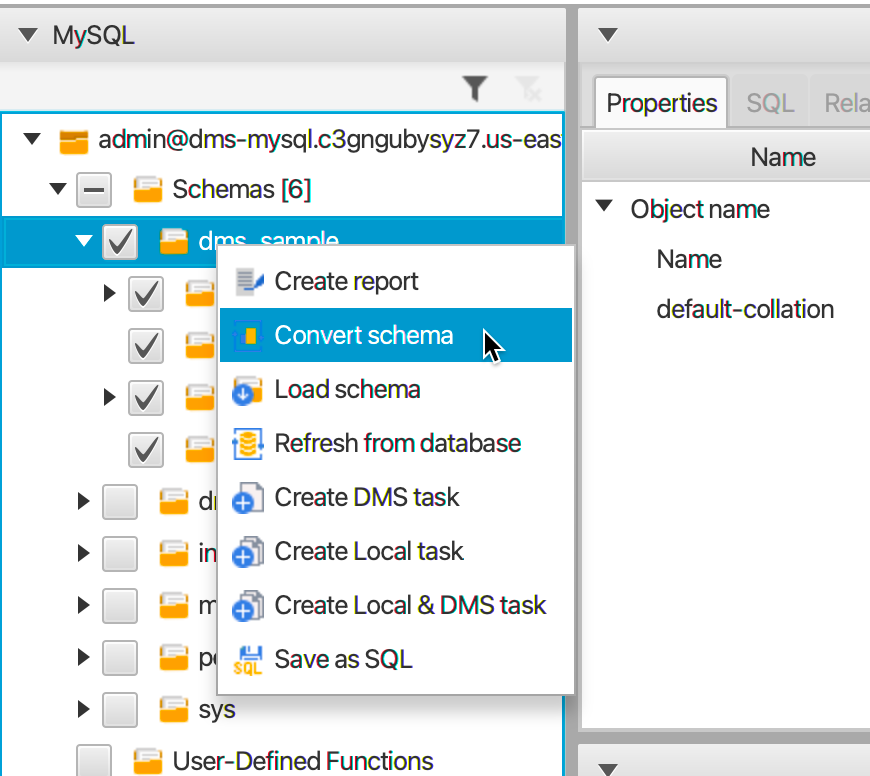
Task: Collapse the dms_sample schema node
Action: (84, 241)
